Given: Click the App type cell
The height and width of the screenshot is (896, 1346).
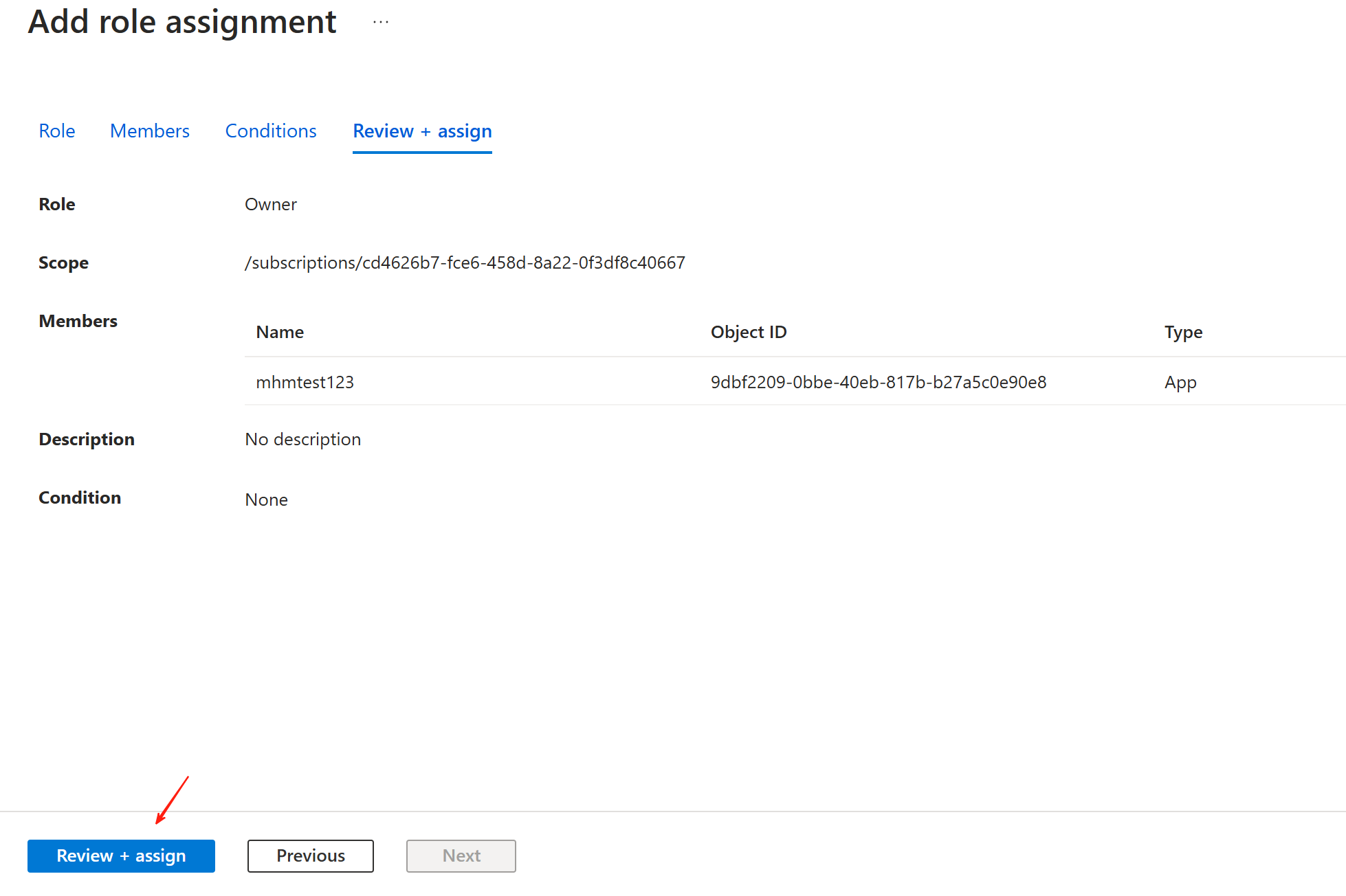Looking at the screenshot, I should click(x=1180, y=383).
